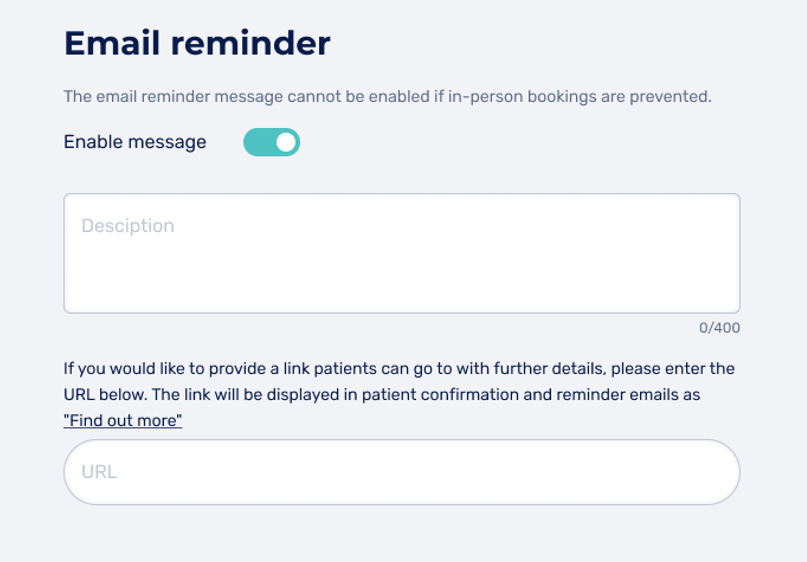Click the "Enable message" label
The width and height of the screenshot is (807, 562).
click(x=135, y=142)
